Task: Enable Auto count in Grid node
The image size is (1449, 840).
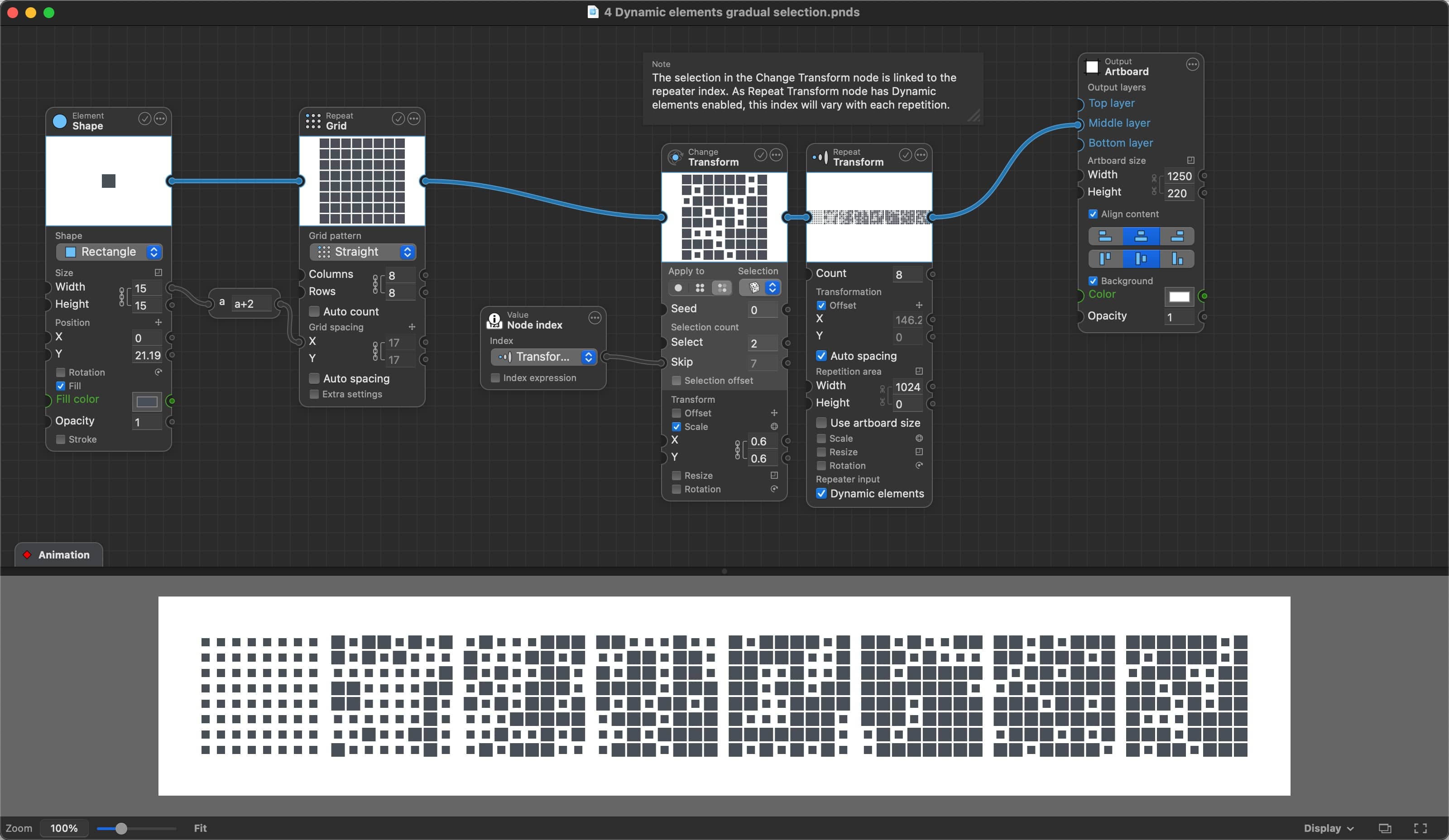Action: tap(315, 311)
